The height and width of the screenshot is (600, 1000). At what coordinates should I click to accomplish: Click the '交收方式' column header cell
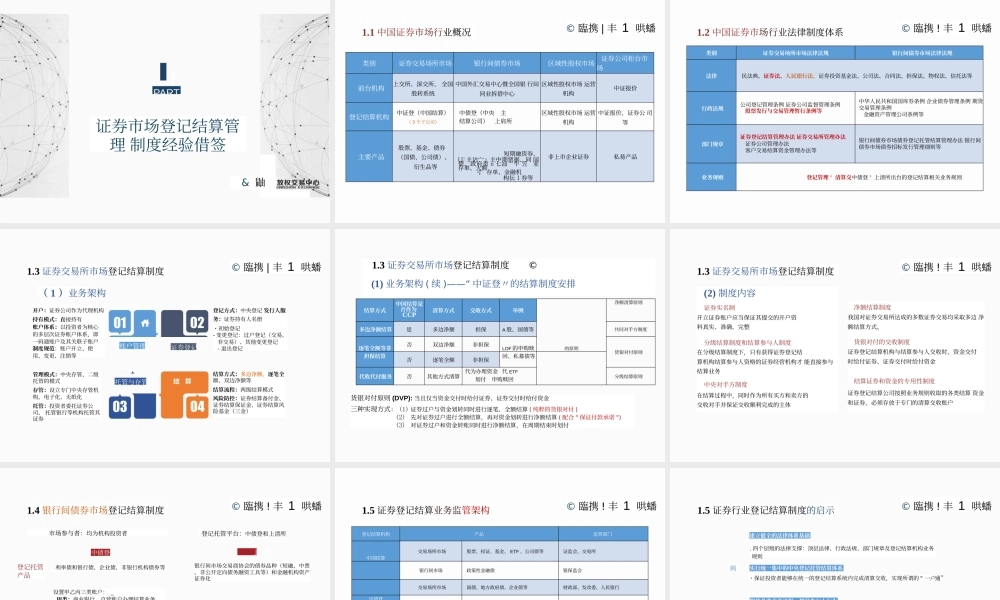tap(481, 310)
